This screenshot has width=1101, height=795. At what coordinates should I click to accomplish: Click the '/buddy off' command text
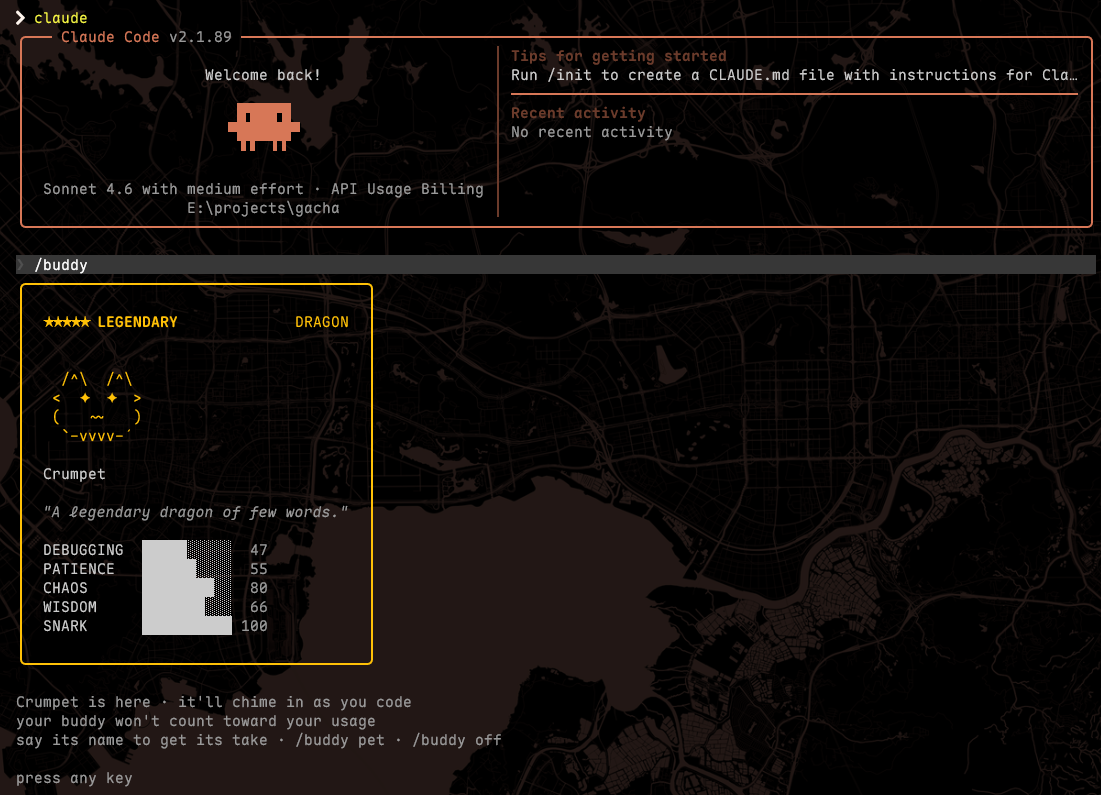tap(457, 740)
